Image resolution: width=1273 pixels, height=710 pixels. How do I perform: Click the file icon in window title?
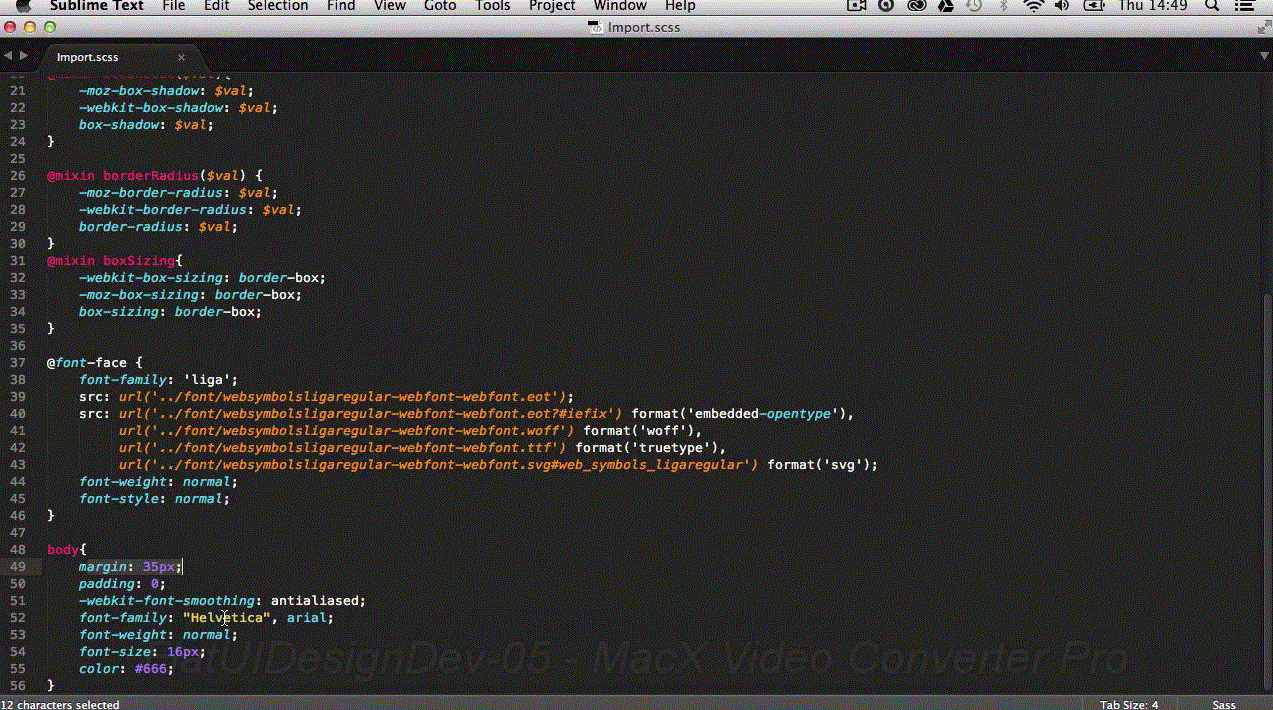(x=597, y=28)
